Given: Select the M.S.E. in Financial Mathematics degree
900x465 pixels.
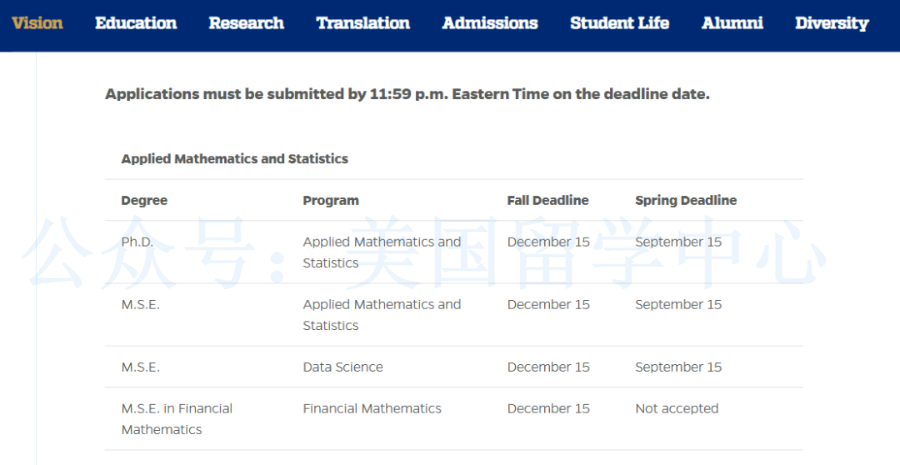Looking at the screenshot, I should (176, 419).
